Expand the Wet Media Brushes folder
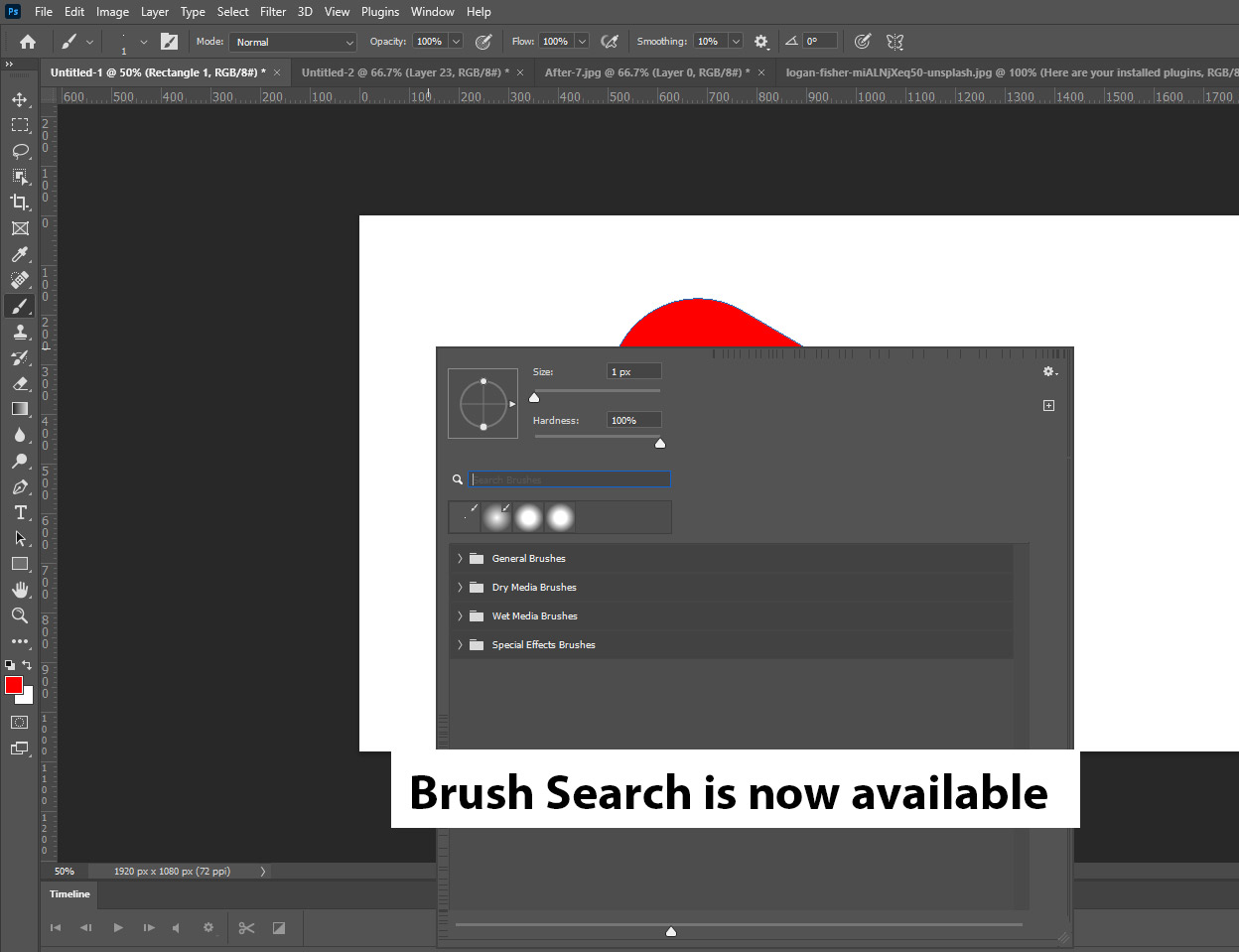 (x=460, y=615)
